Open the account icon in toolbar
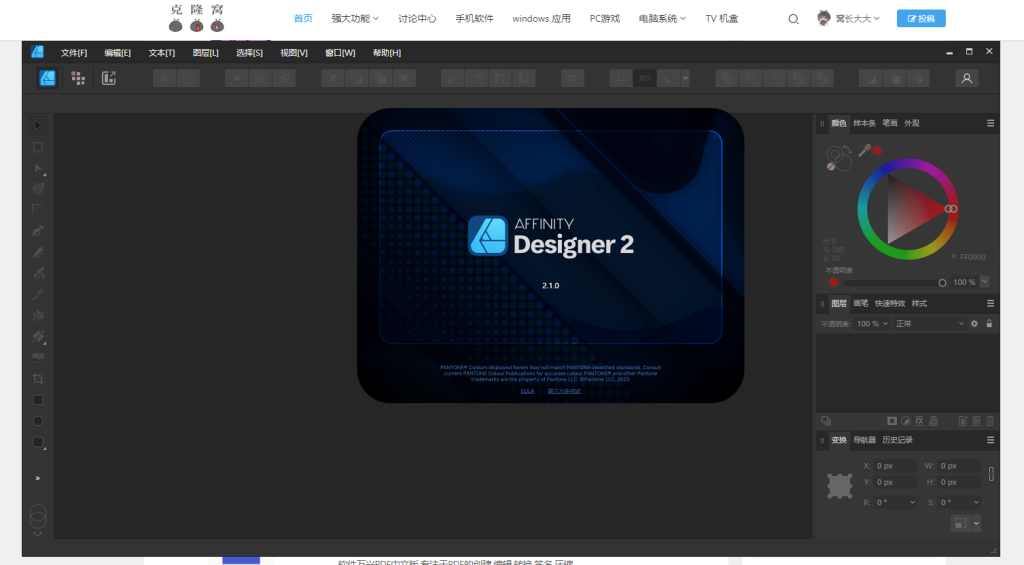Viewport: 1024px width, 565px height. coord(967,78)
